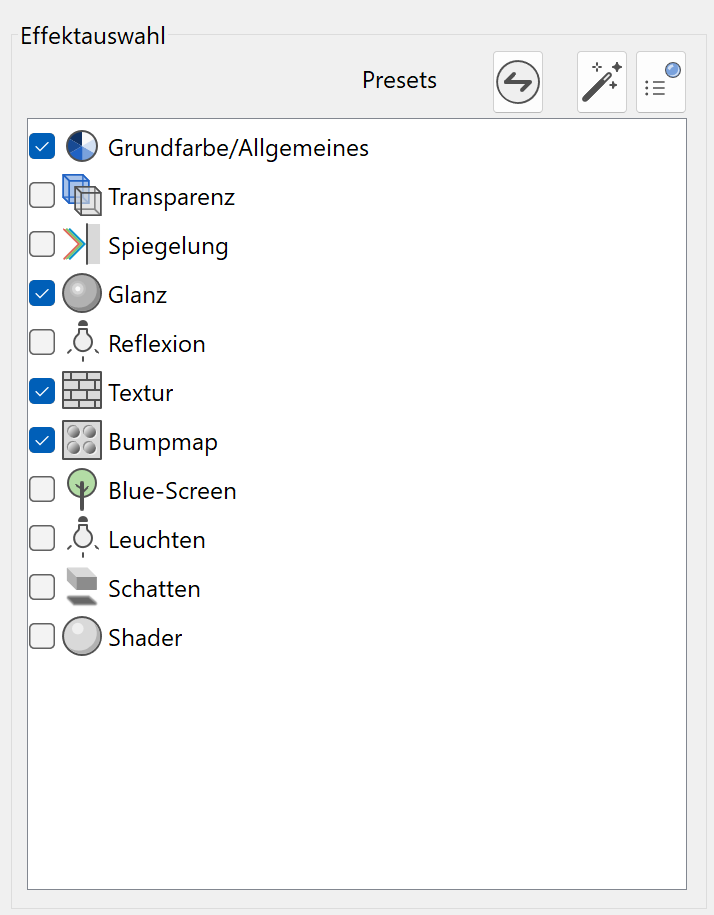Click the swap arrows preset button
The image size is (714, 915).
click(x=518, y=82)
